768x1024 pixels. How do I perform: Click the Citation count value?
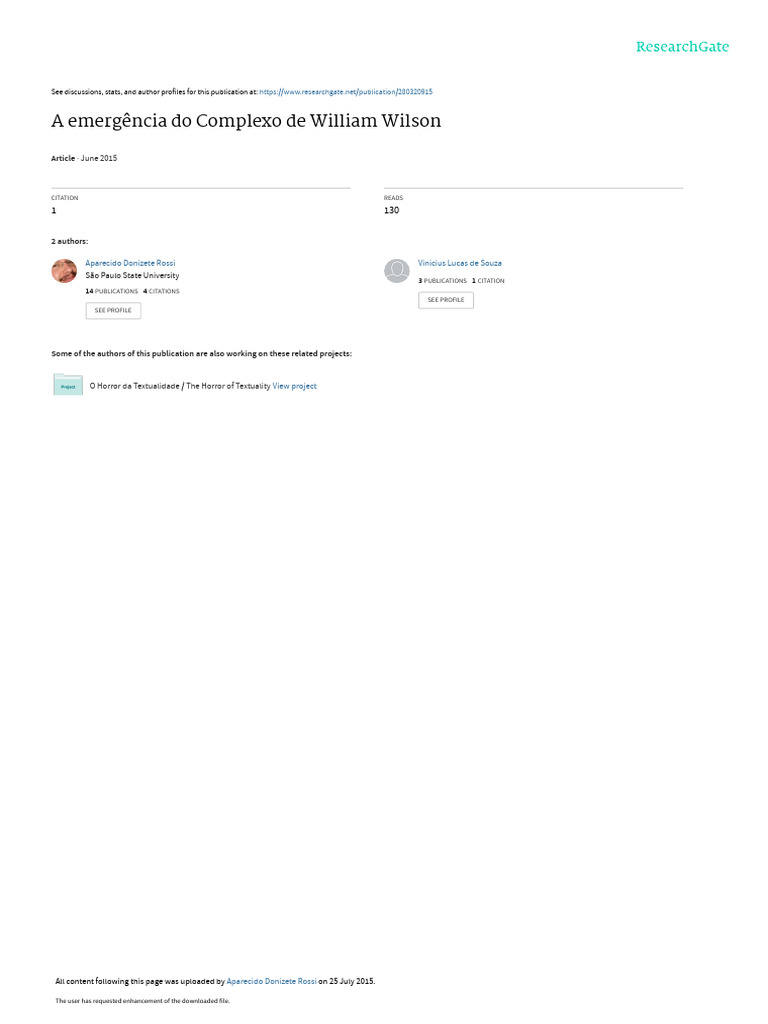click(x=54, y=210)
